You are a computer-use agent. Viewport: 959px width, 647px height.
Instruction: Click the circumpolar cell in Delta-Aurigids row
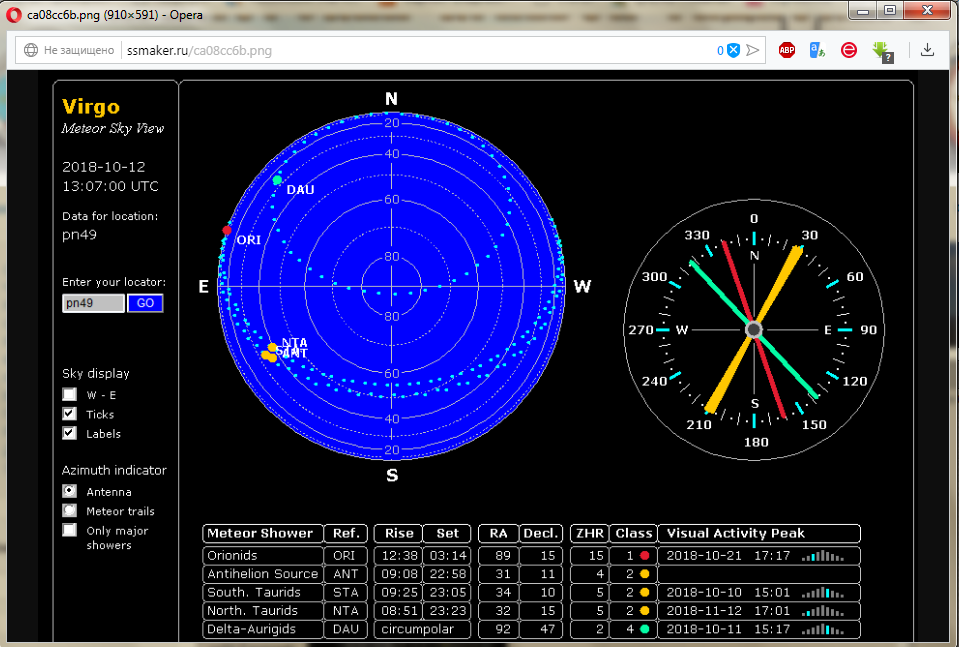tap(422, 629)
